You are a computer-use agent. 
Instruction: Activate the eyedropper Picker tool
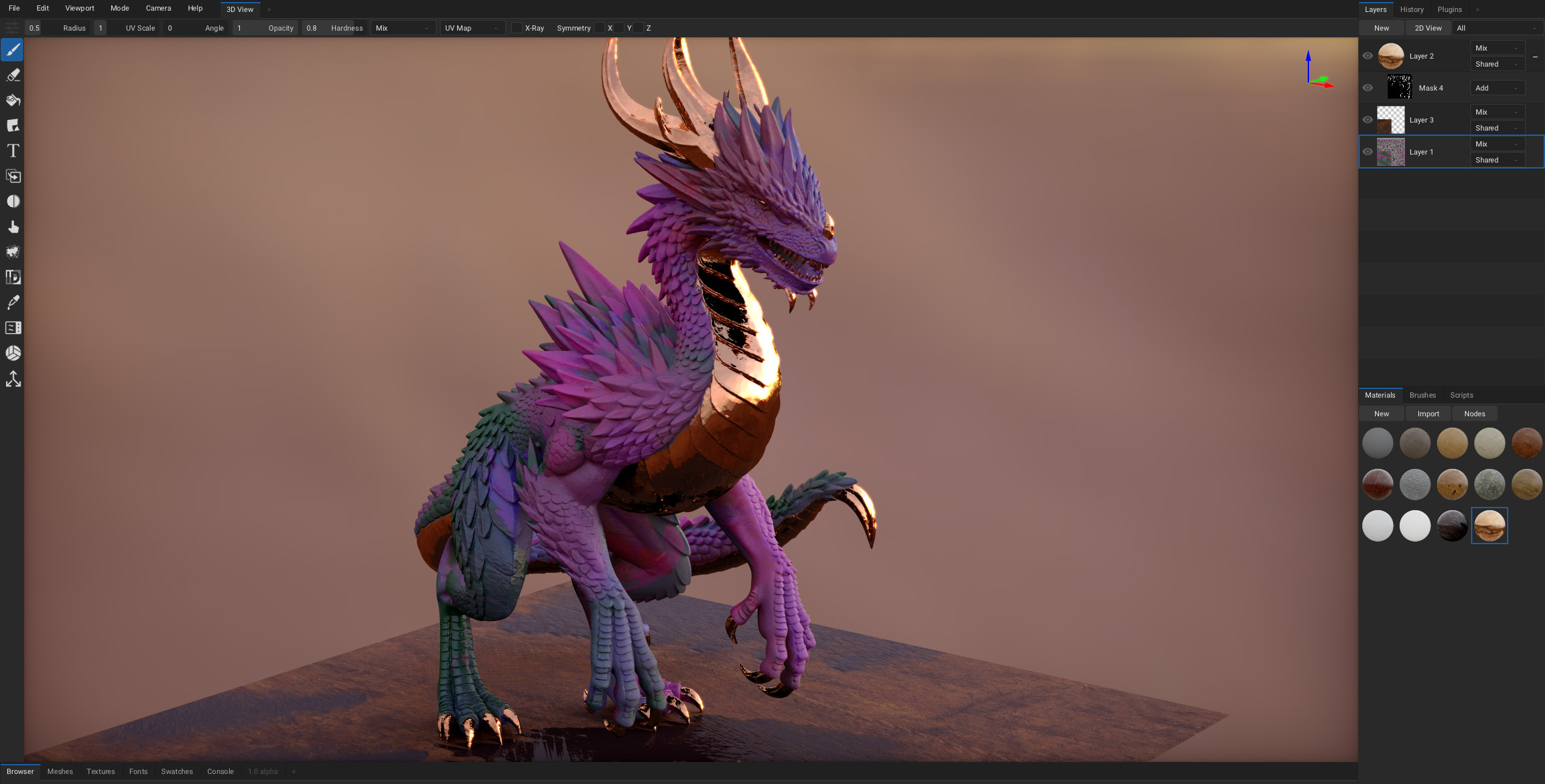tap(13, 302)
